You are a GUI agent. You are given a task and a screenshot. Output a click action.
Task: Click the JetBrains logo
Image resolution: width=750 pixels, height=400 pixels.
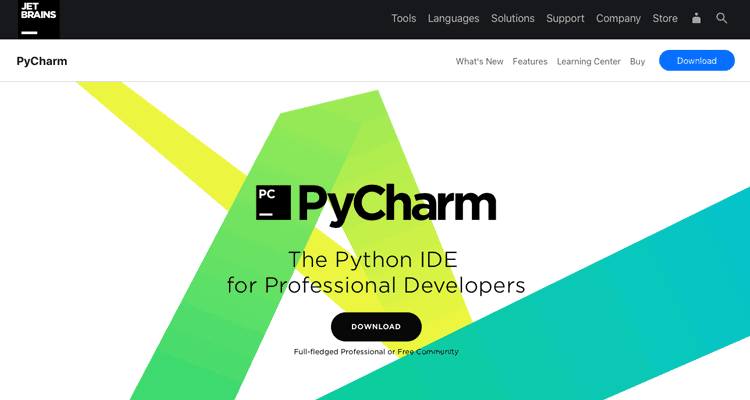tap(39, 19)
